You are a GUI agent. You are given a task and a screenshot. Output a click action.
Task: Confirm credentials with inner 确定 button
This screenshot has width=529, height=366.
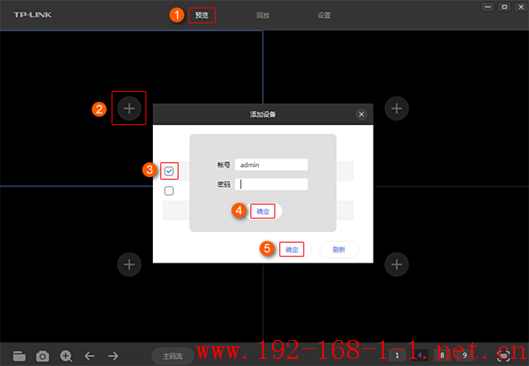263,212
